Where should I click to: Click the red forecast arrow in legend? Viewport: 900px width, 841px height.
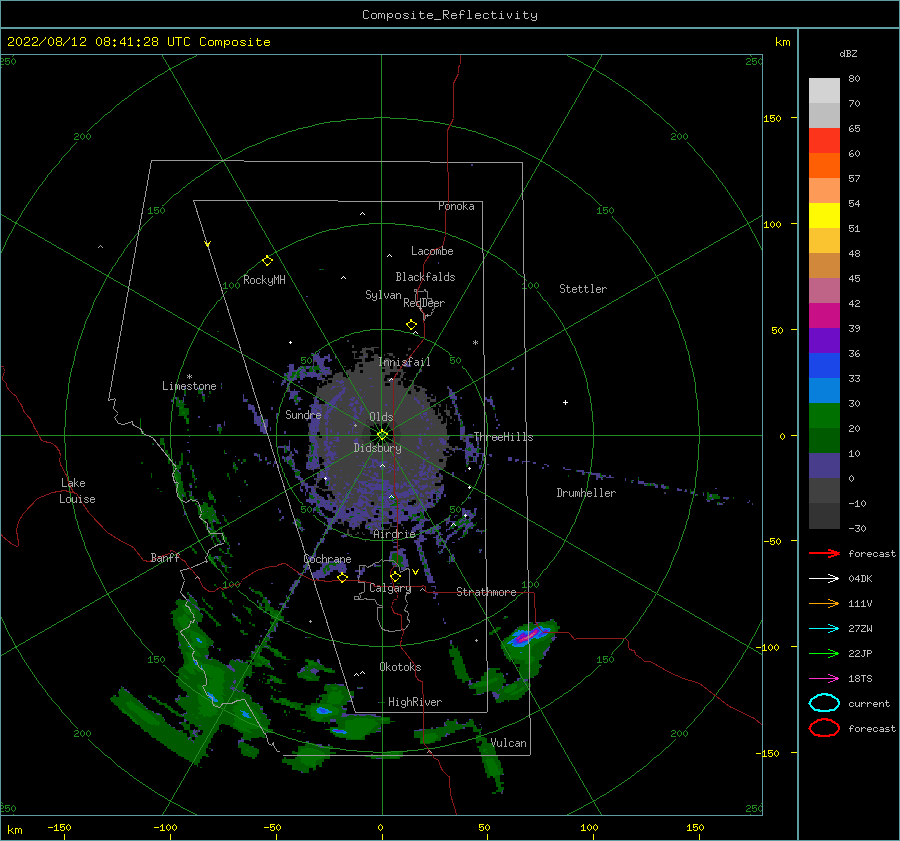click(x=824, y=553)
